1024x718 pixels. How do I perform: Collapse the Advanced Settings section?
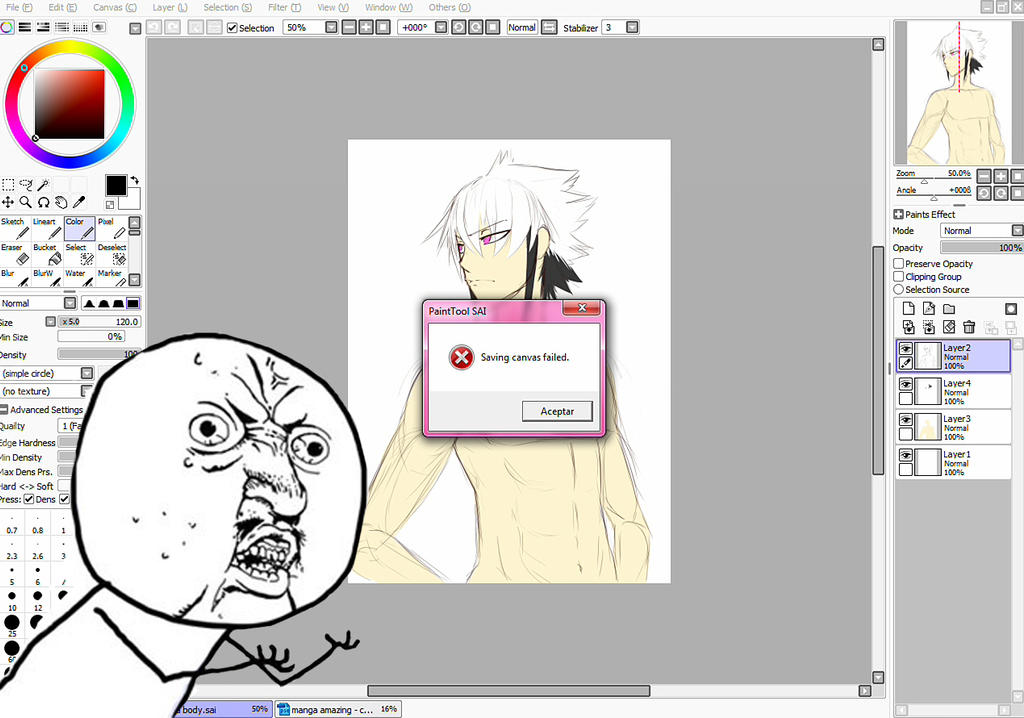pos(4,410)
